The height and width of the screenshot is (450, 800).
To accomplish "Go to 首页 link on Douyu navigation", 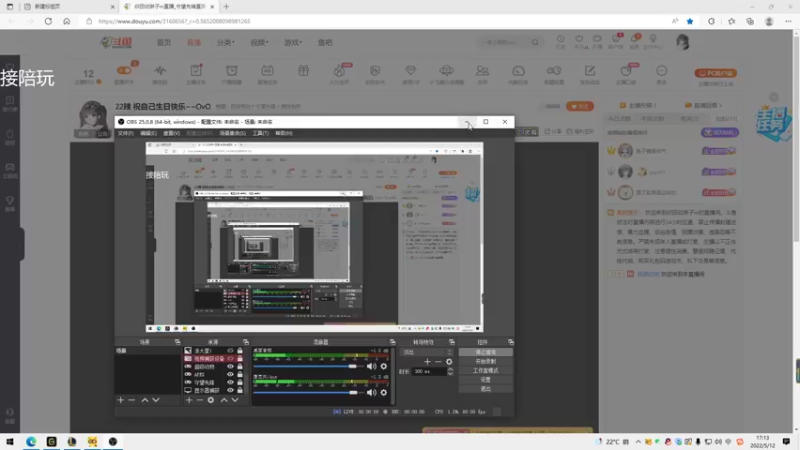I will (x=164, y=42).
